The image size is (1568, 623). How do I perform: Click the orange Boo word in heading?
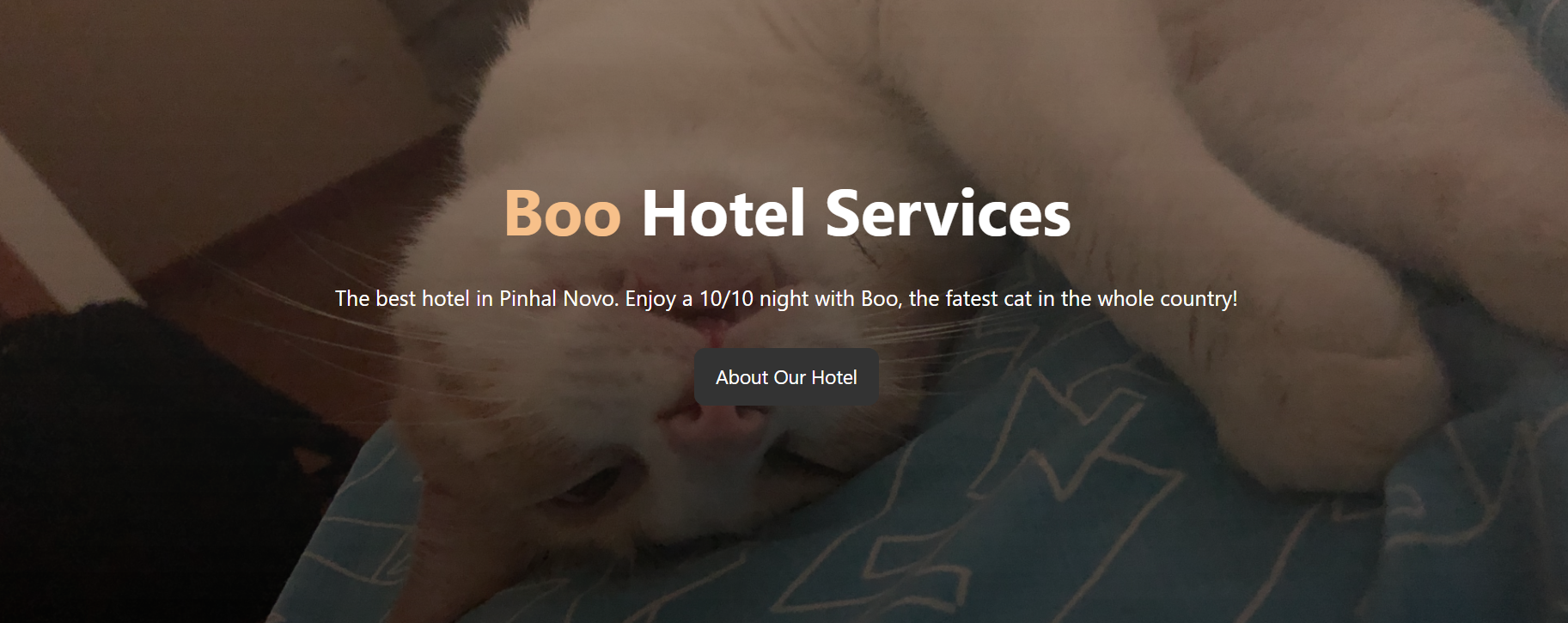[562, 213]
